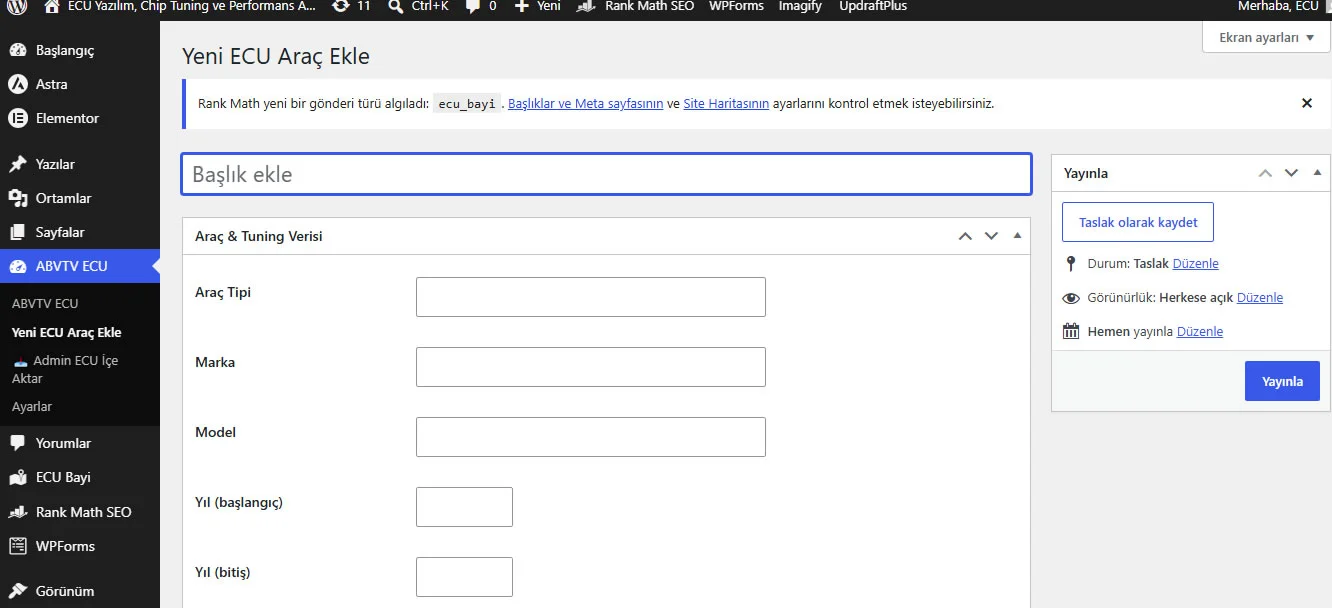Click the Marka input field
This screenshot has height=608, width=1332.
[591, 367]
